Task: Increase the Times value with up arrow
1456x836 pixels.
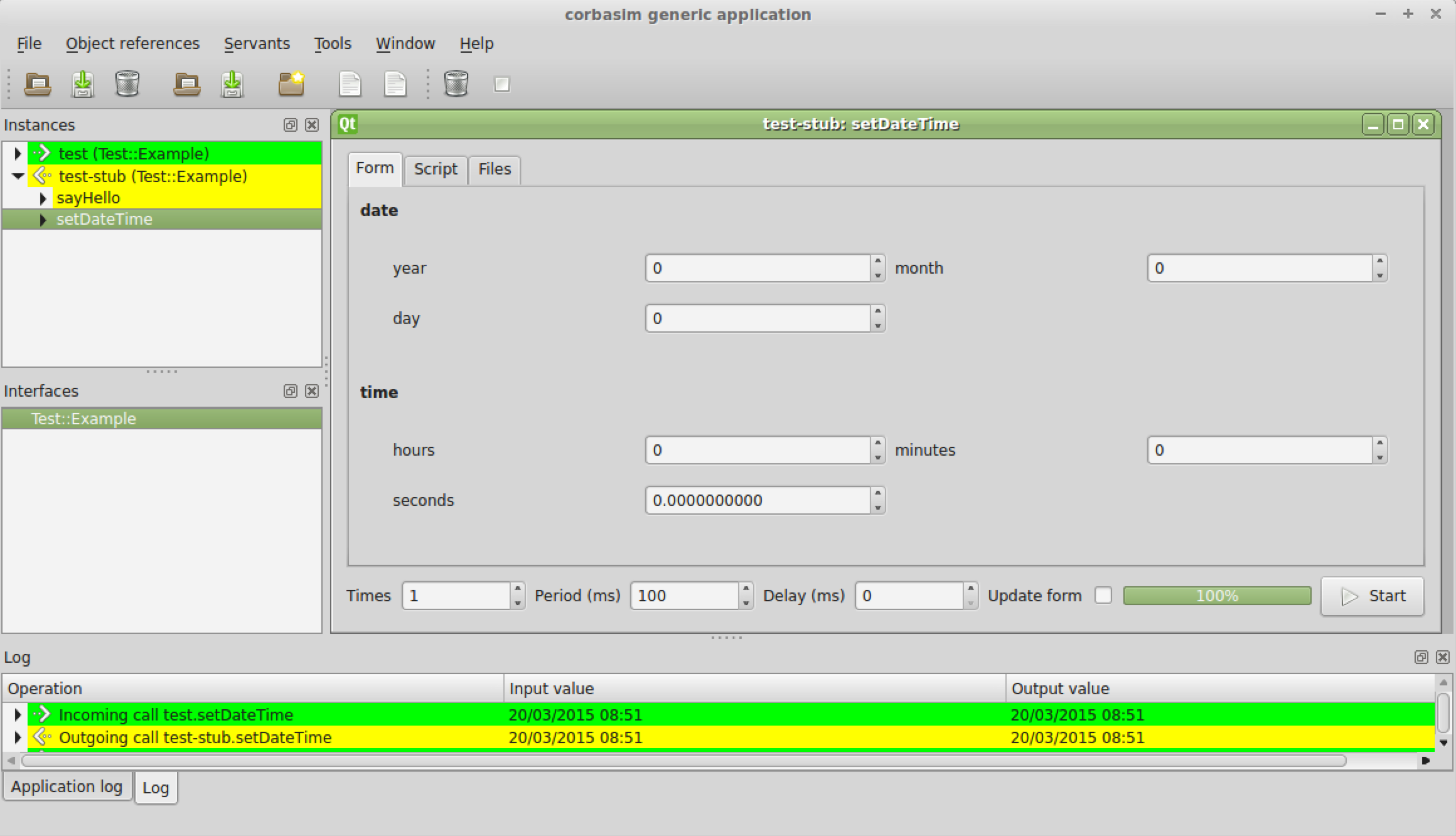Action: point(518,589)
